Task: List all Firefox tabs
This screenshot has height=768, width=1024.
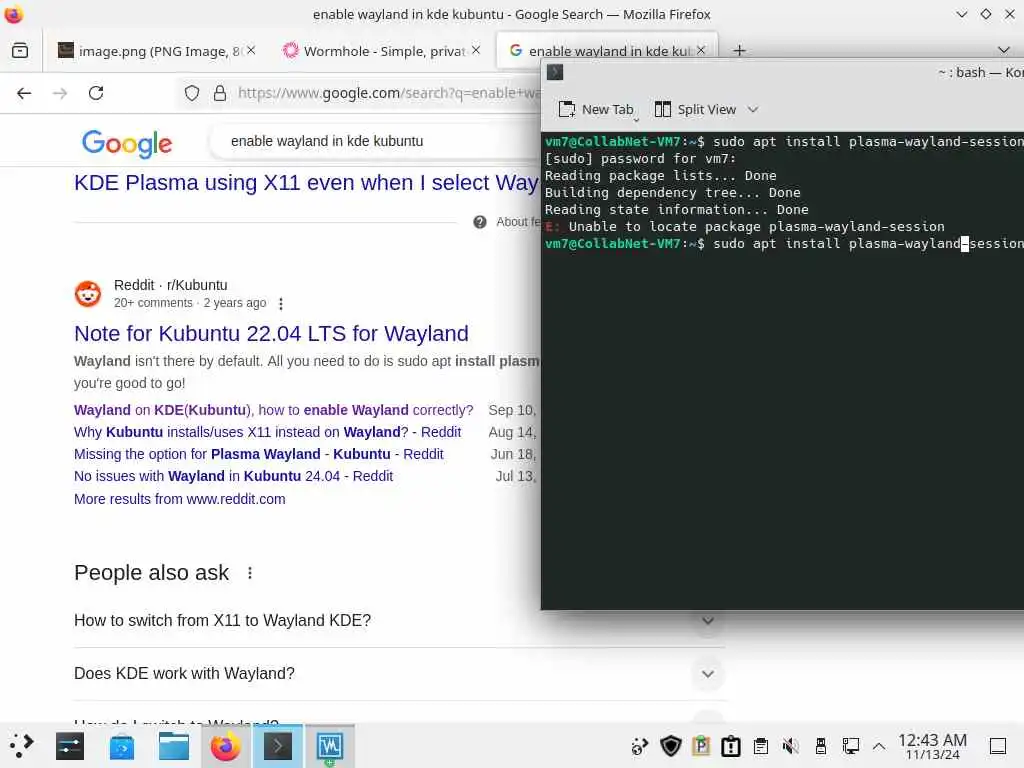Action: click(1004, 50)
